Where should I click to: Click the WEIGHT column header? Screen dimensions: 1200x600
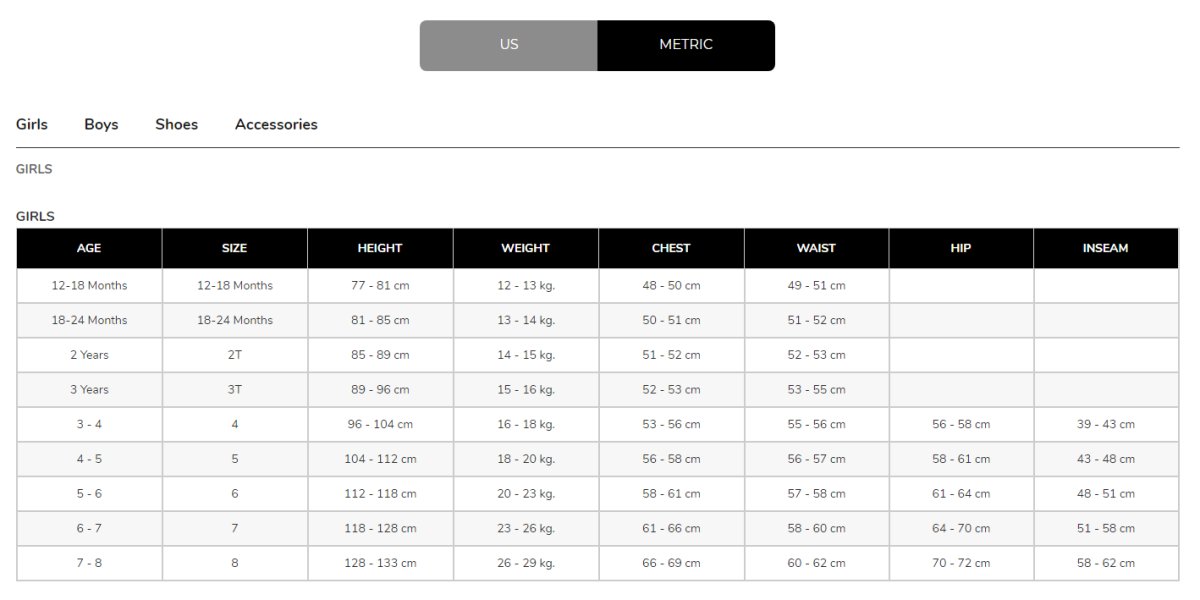tap(526, 248)
